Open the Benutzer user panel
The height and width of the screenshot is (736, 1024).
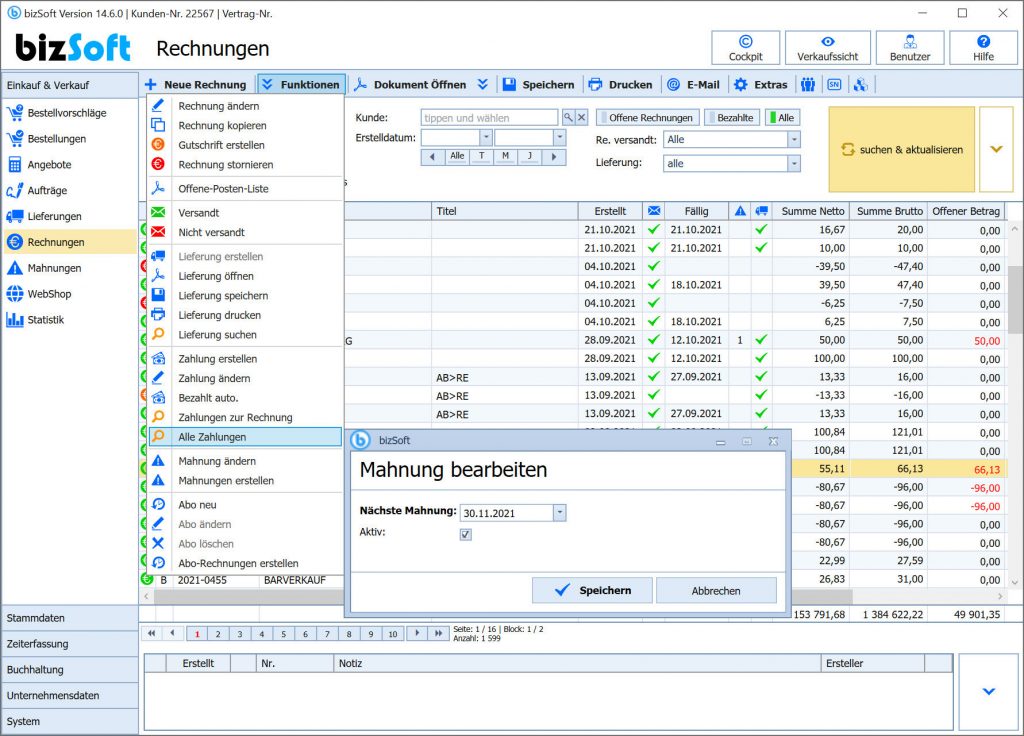click(910, 48)
